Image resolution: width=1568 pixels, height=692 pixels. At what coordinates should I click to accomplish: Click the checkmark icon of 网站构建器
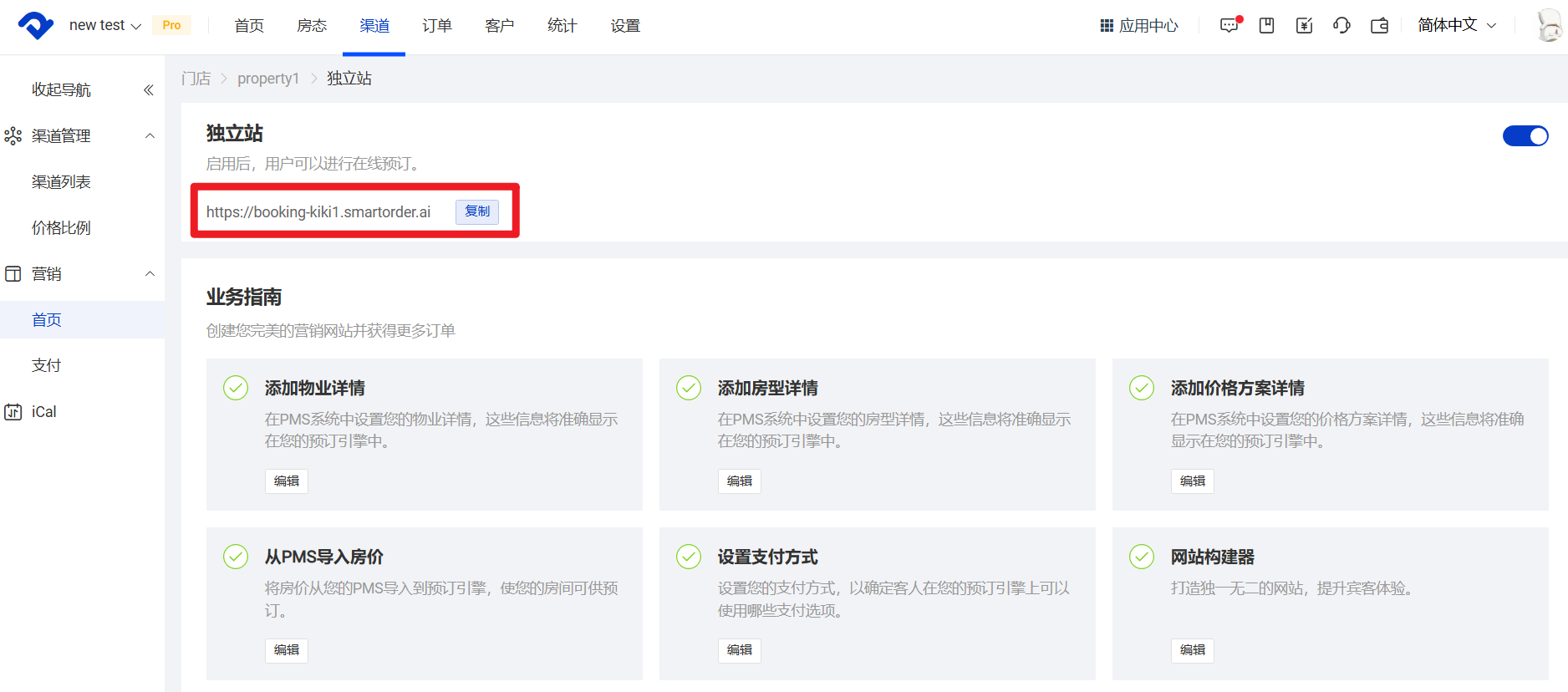[x=1142, y=557]
